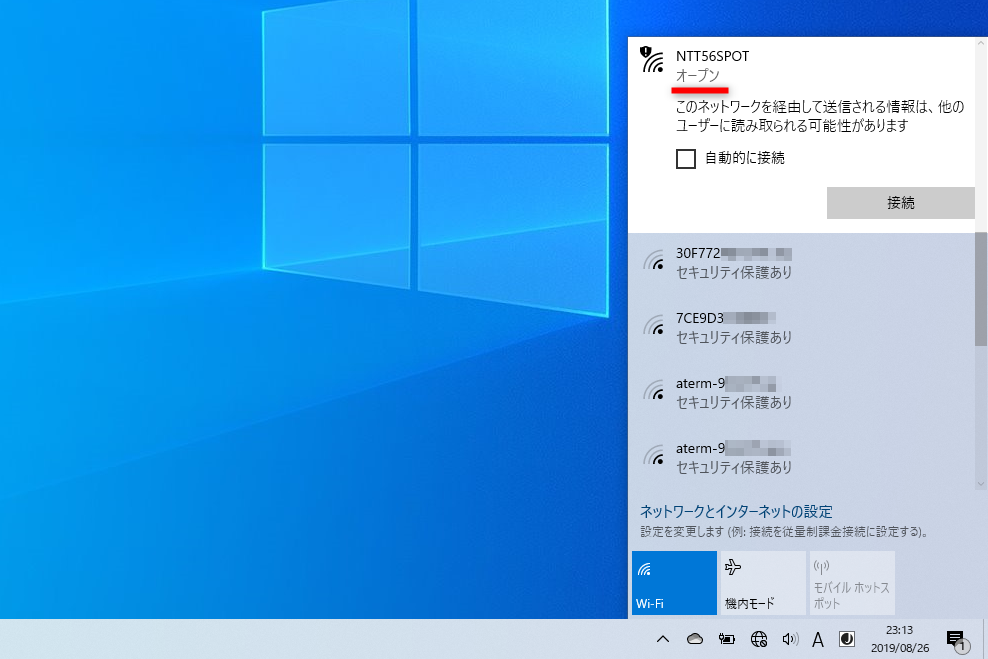Click the OneDrive cloud icon in the tray
Image resolution: width=988 pixels, height=659 pixels.
[693, 640]
